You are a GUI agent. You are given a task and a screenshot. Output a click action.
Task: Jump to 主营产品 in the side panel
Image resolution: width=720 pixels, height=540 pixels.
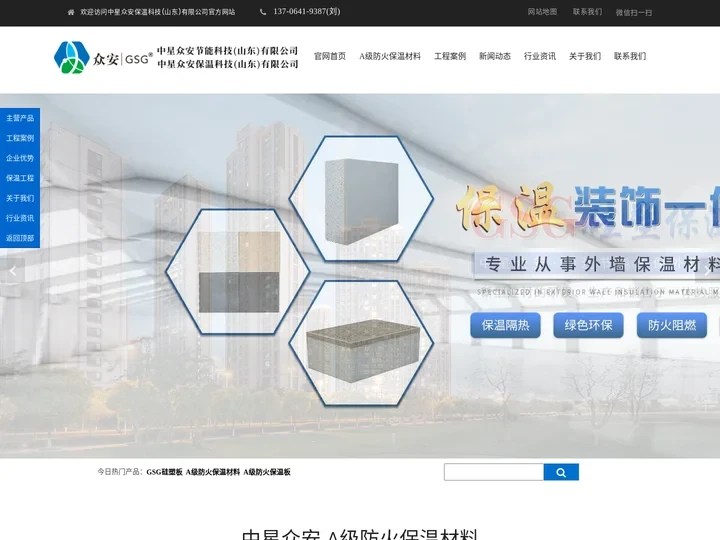tap(20, 118)
